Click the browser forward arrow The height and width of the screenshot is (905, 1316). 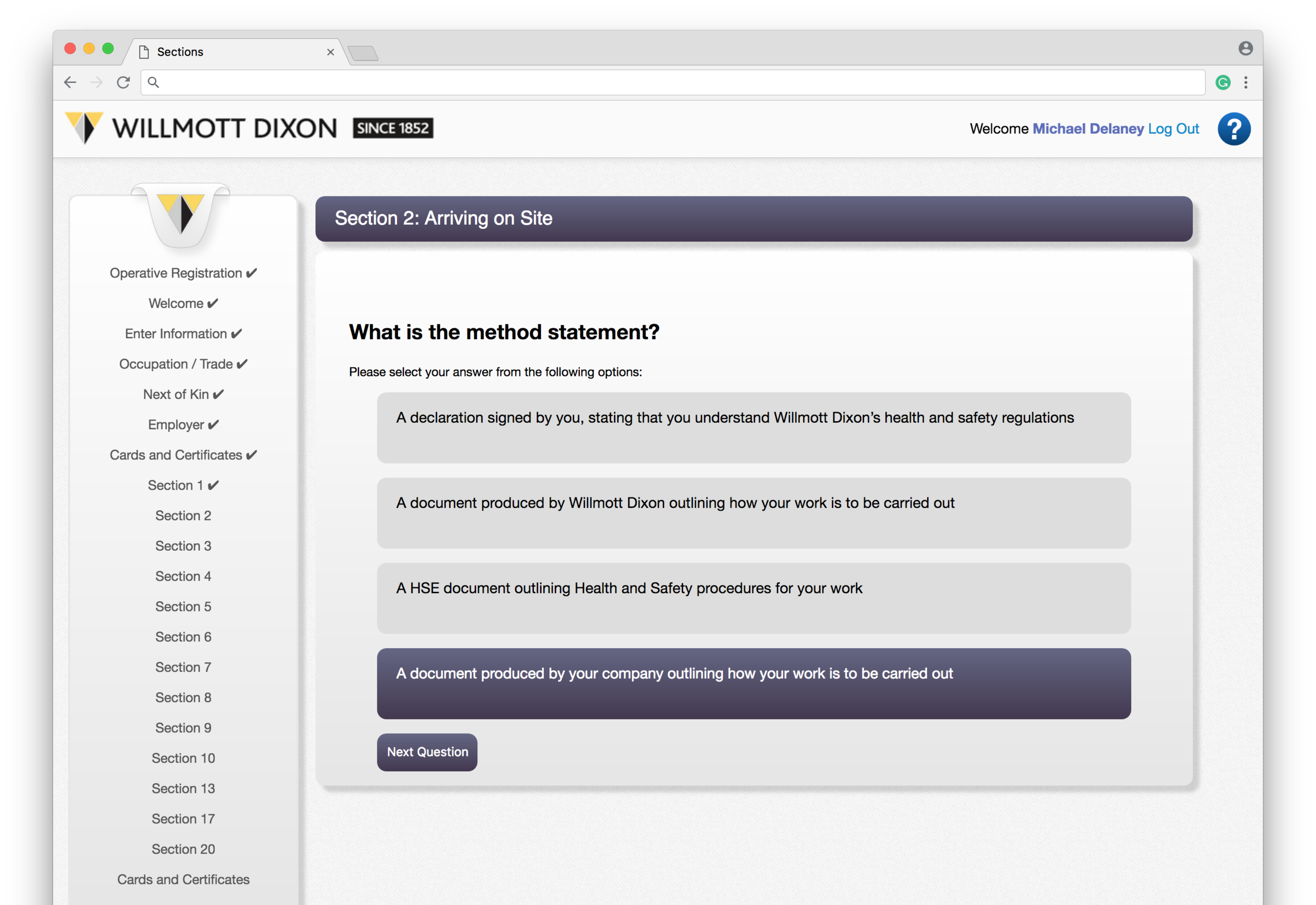click(97, 83)
